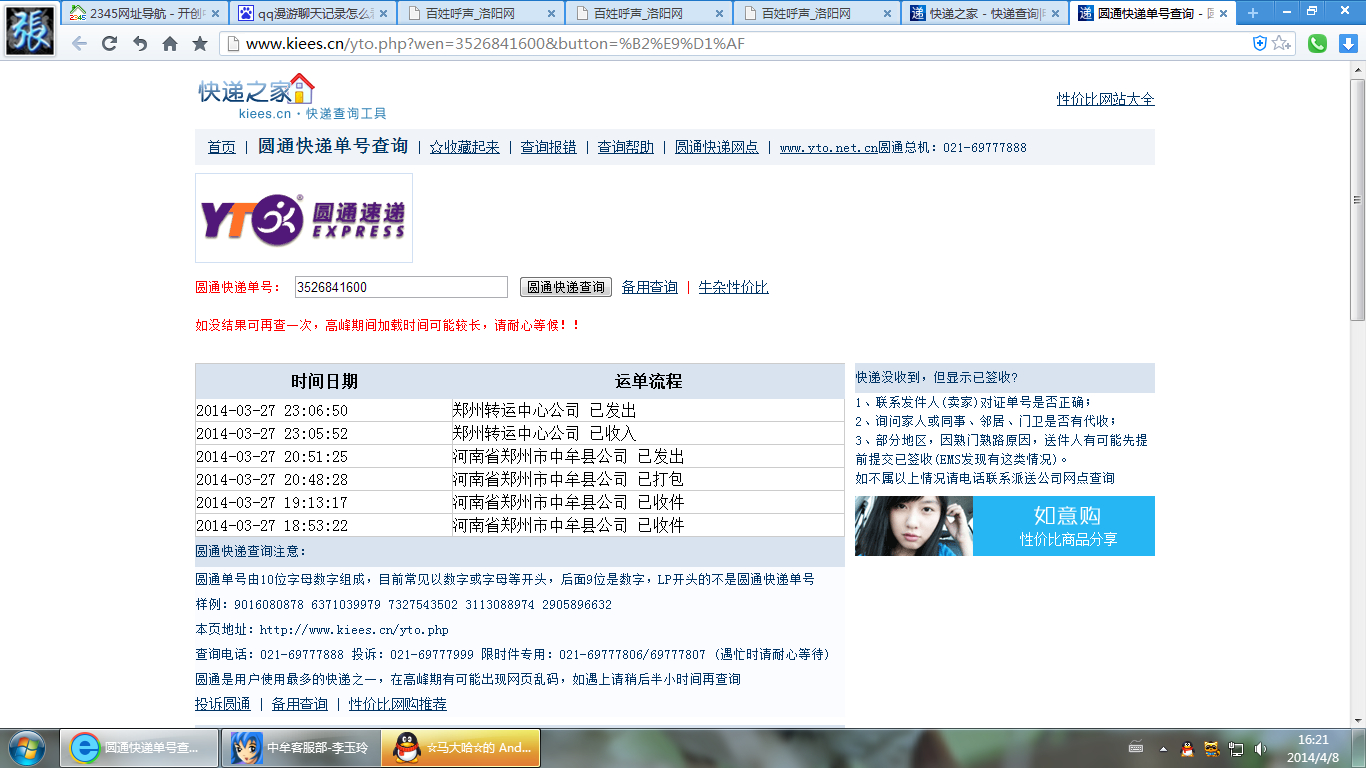Click the cat mascot tray icon
The width and height of the screenshot is (1366, 768).
[1211, 748]
